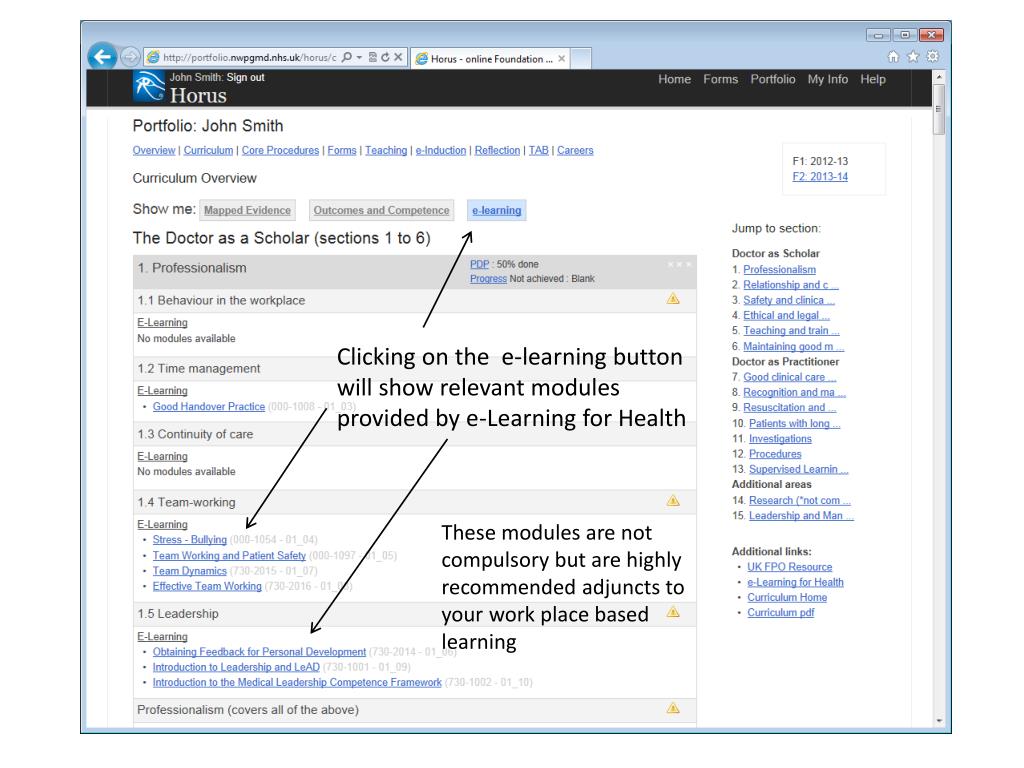The image size is (1024, 768).
Task: Click the stop loading X icon
Action: pos(398,57)
